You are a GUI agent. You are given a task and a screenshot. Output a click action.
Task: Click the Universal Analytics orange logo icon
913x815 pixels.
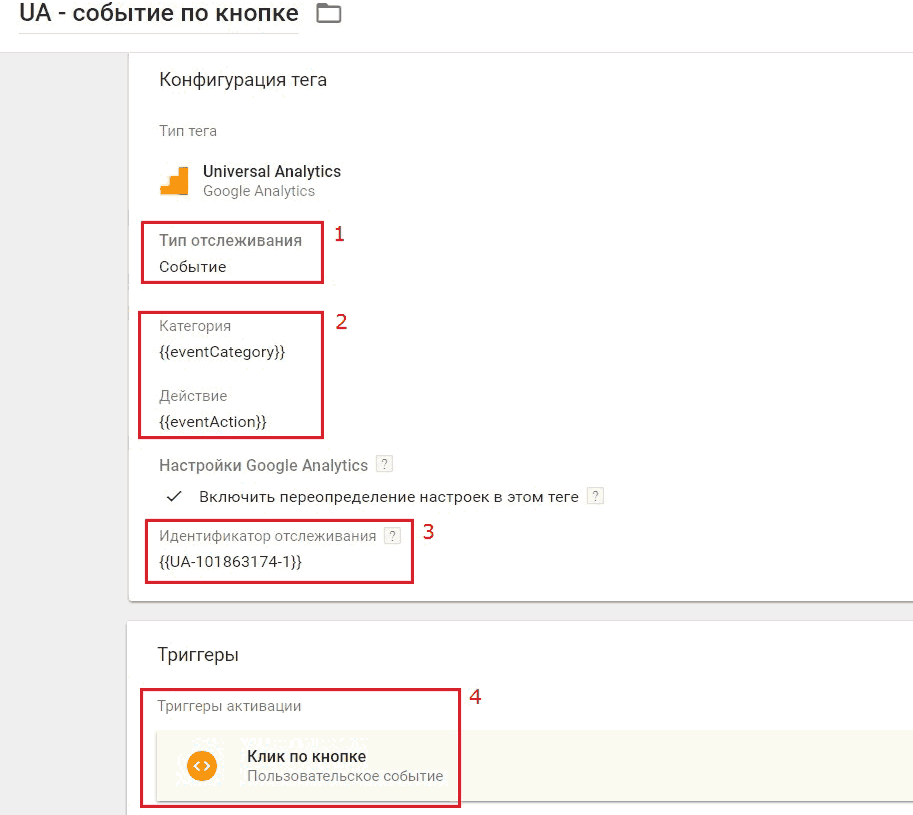pos(174,181)
